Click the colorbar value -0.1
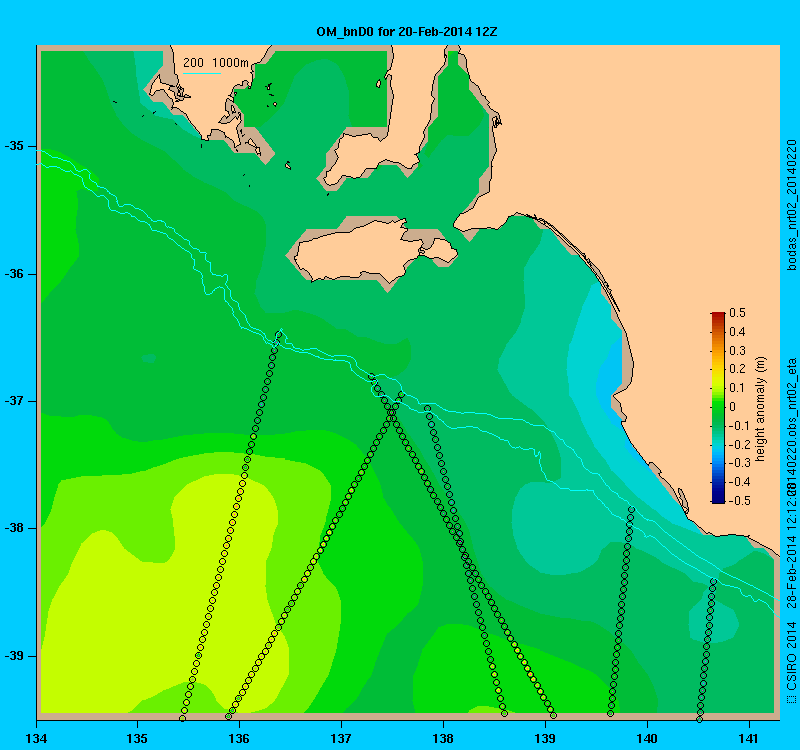Viewport: 800px width, 750px height. pyautogui.click(x=738, y=426)
